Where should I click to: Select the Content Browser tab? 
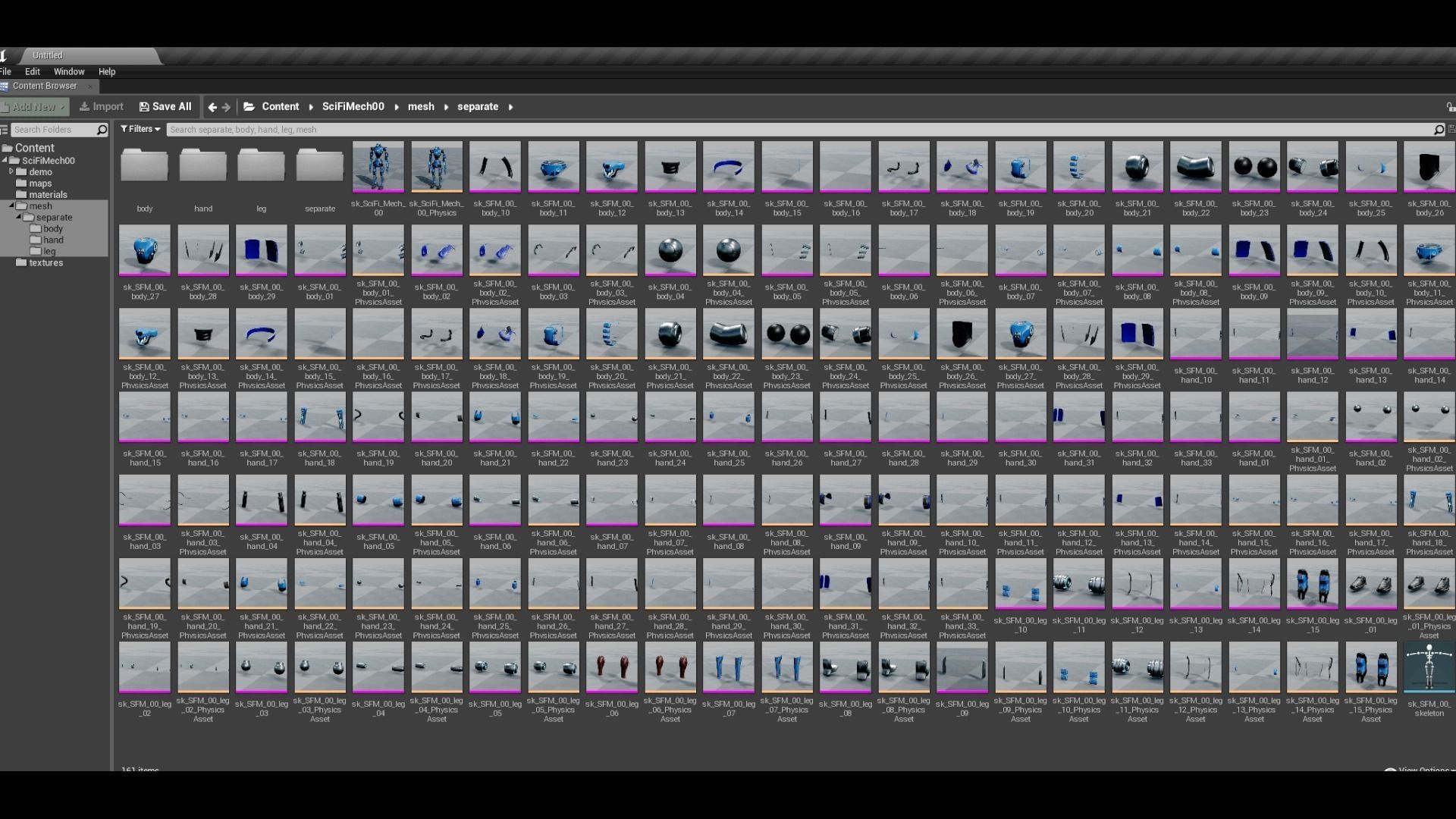[44, 86]
